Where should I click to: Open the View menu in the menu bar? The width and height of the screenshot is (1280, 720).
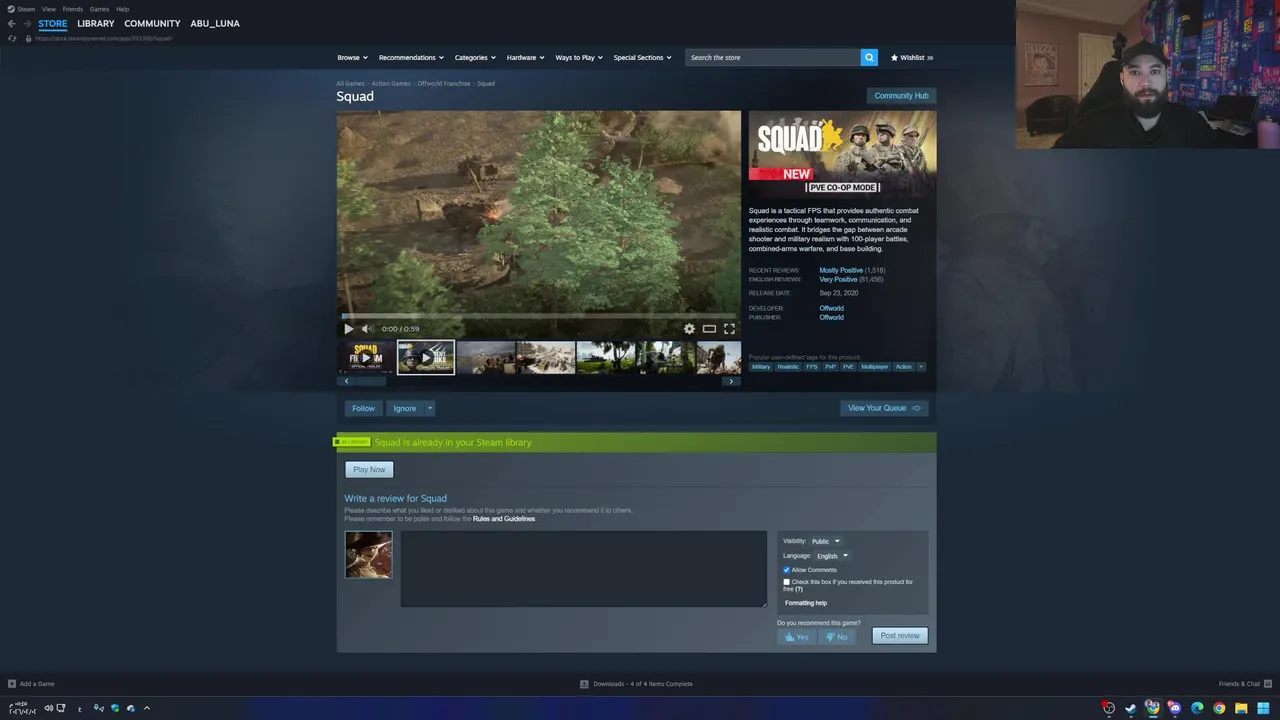point(49,9)
